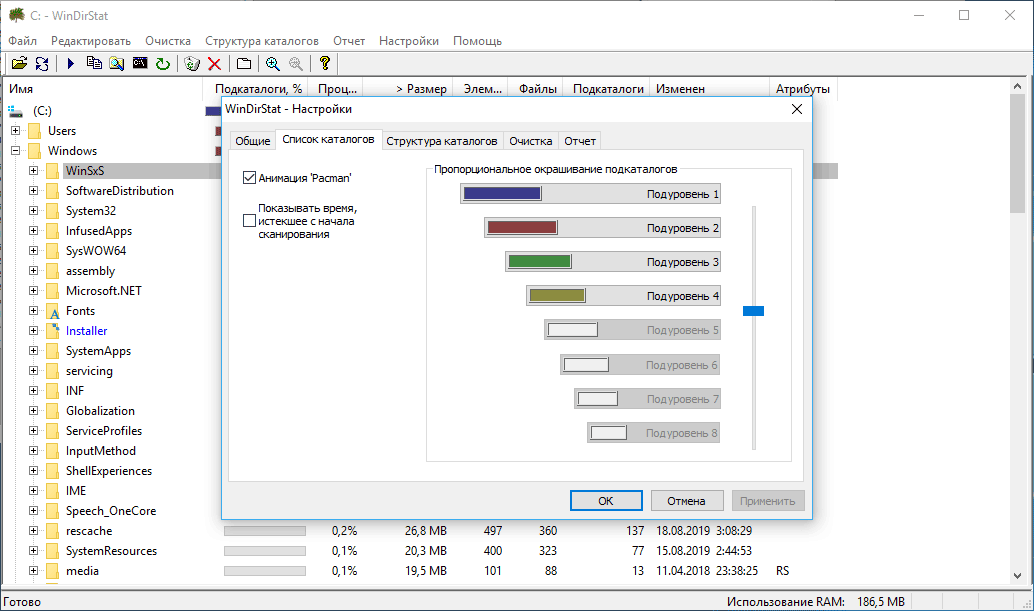Enable showing elapsed scan time checkbox
Image resolution: width=1034 pixels, height=611 pixels.
click(249, 221)
